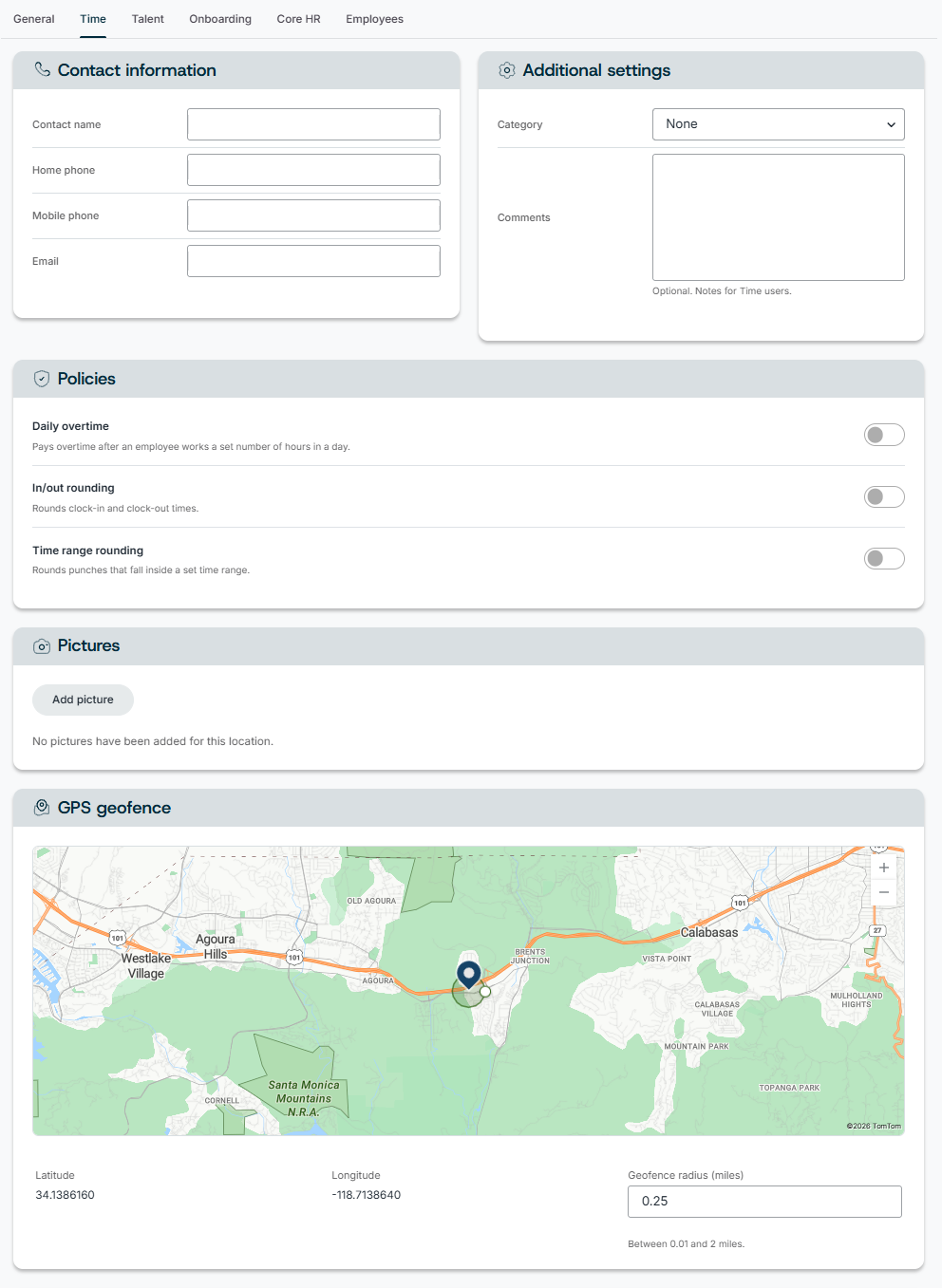
Task: Click the Geofence radius input field
Action: point(764,1202)
